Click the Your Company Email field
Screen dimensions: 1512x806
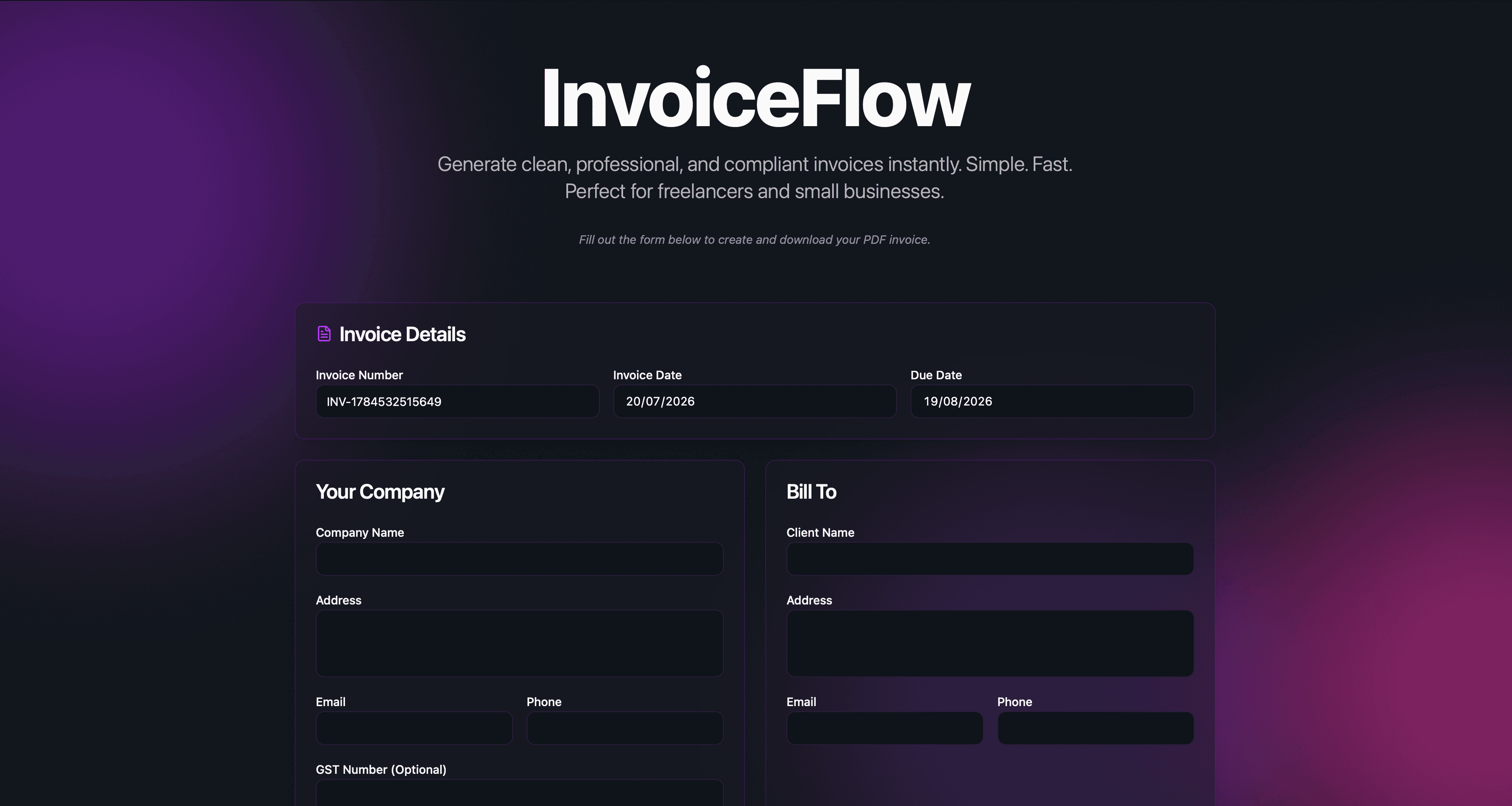(414, 728)
